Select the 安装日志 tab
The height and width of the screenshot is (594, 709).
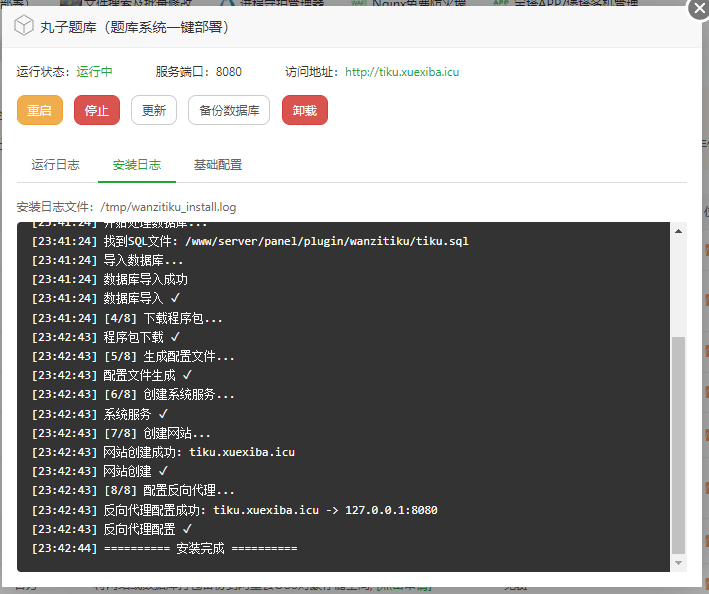[x=137, y=165]
